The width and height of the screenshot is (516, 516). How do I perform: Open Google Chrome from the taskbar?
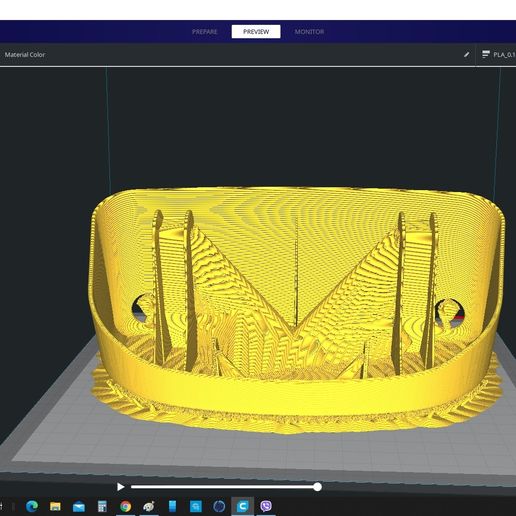click(x=126, y=507)
